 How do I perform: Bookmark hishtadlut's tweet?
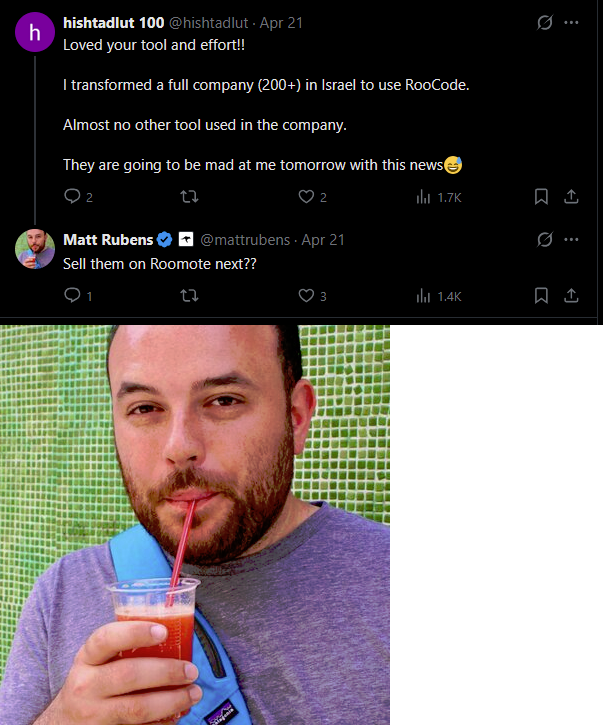541,197
